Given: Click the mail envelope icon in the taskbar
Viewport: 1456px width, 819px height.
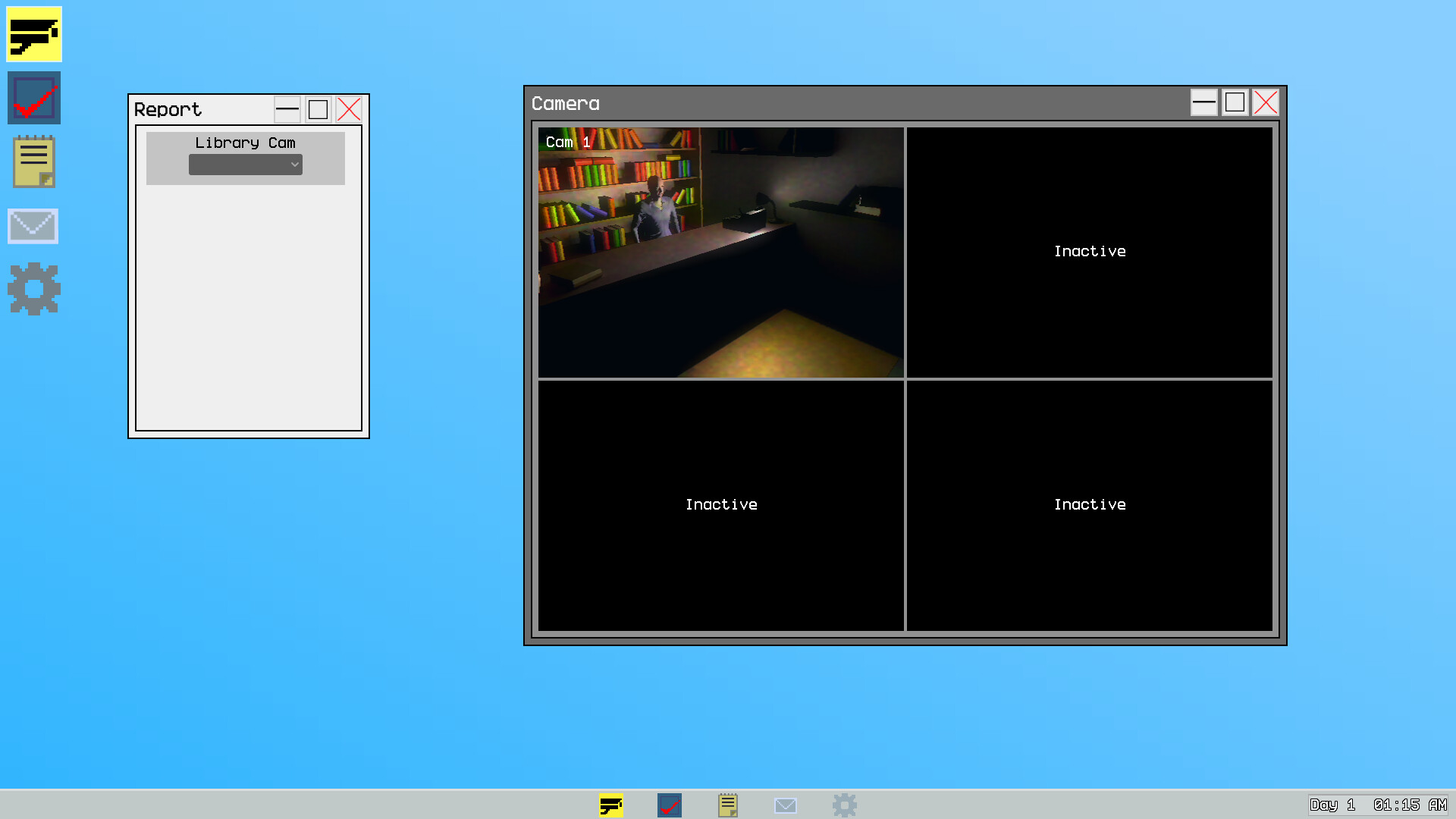Looking at the screenshot, I should click(786, 805).
